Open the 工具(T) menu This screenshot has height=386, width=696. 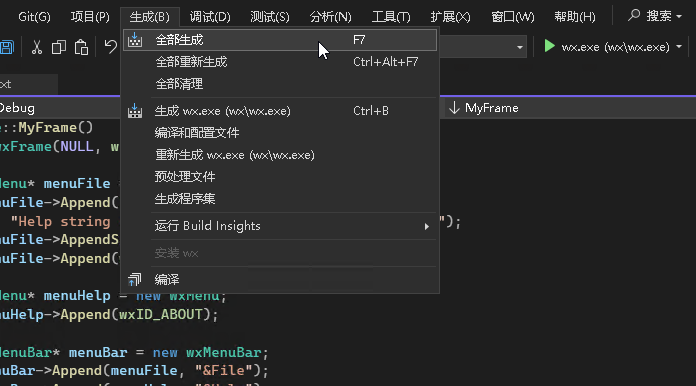391,17
